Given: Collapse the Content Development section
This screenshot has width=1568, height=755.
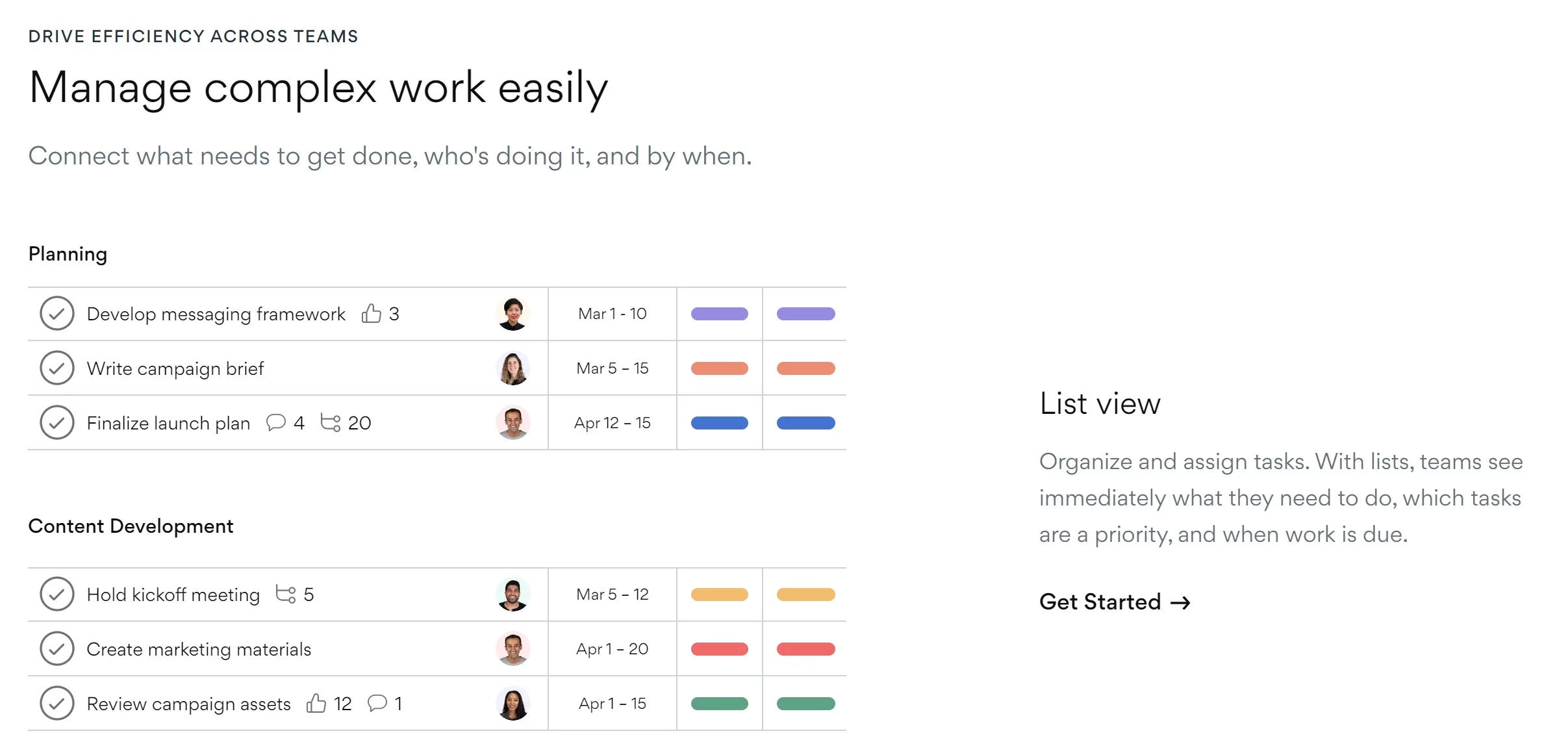Looking at the screenshot, I should (131, 526).
